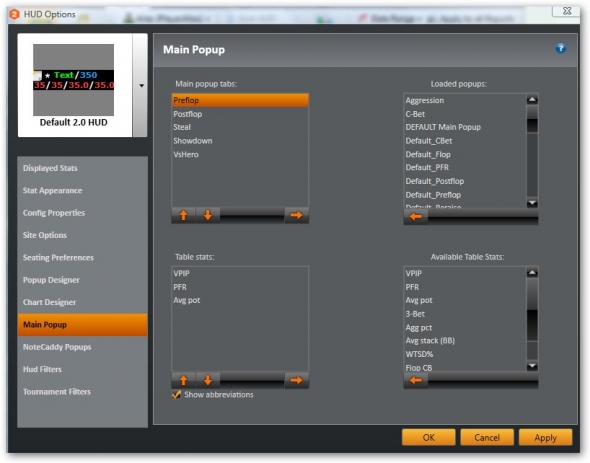The image size is (590, 463).
Task: Move selected table stat up
Action: (183, 380)
